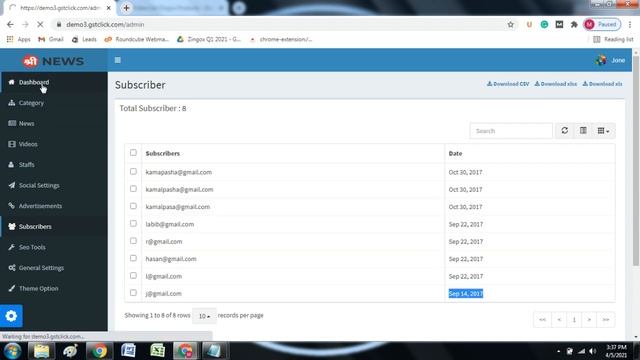640x360 pixels.
Task: Open the Jone user profile menu
Action: tap(610, 60)
